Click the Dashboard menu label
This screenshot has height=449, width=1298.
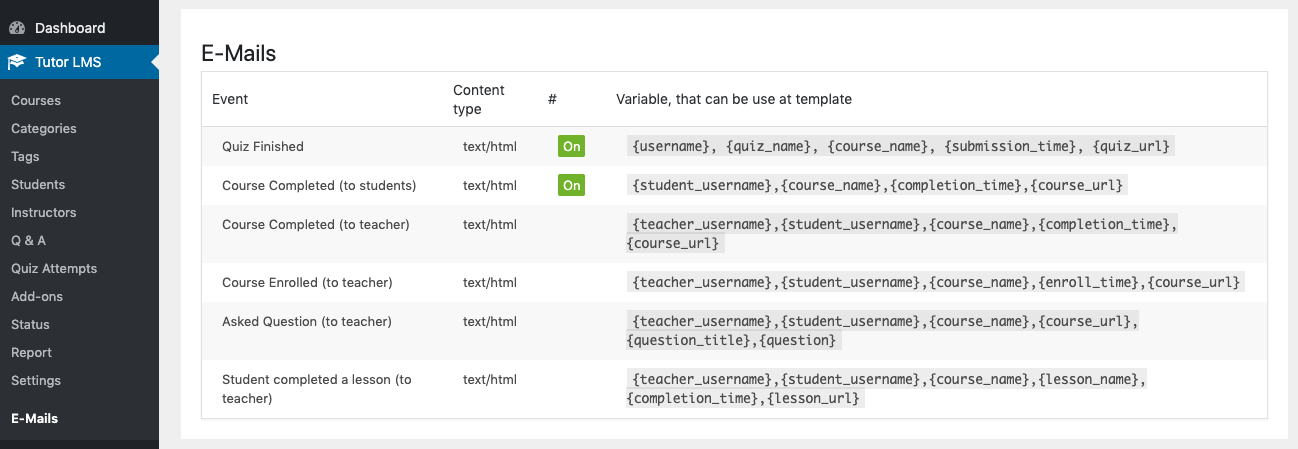(x=70, y=28)
